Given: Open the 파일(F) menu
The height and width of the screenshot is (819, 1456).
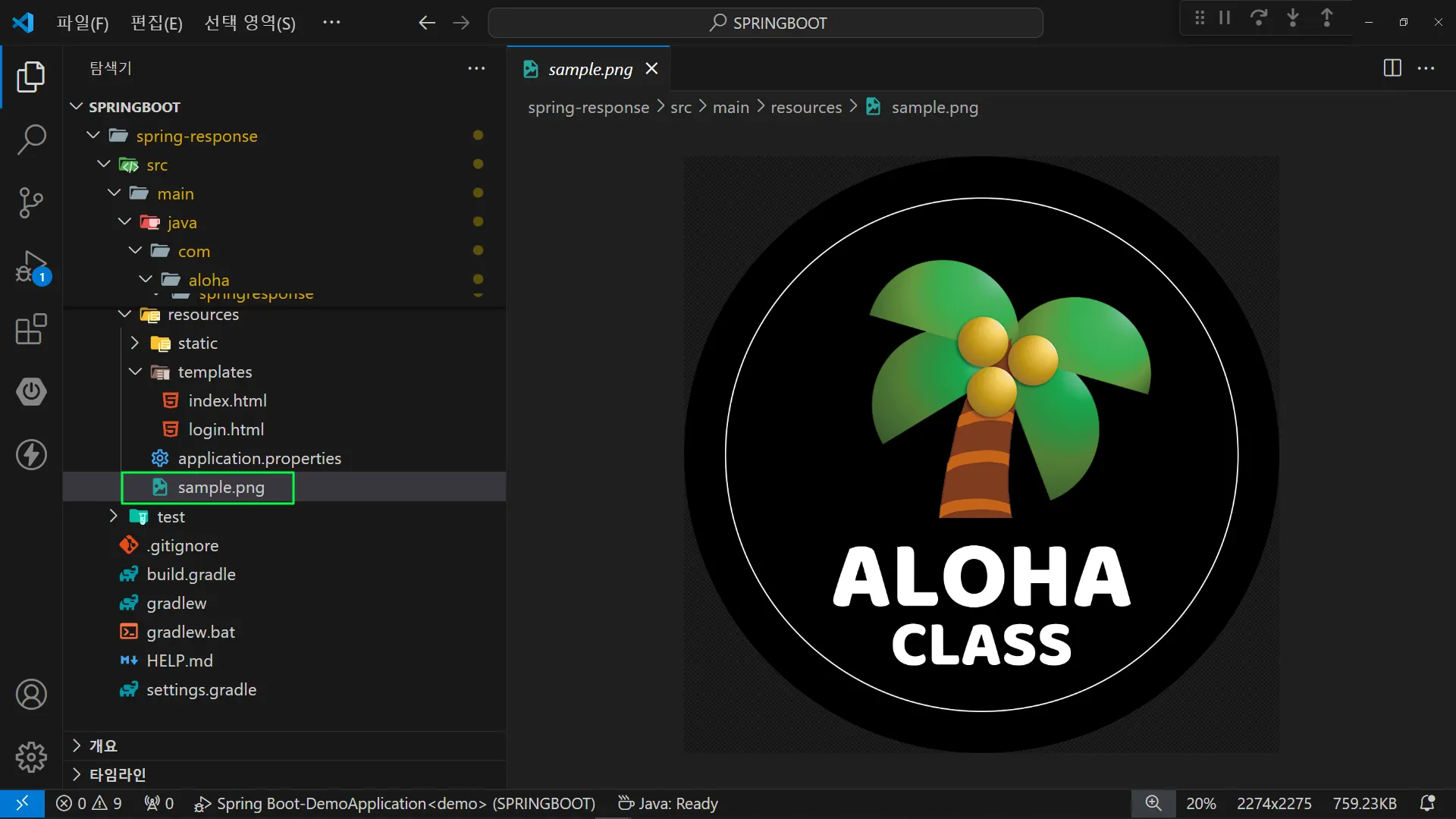Looking at the screenshot, I should pos(82,23).
